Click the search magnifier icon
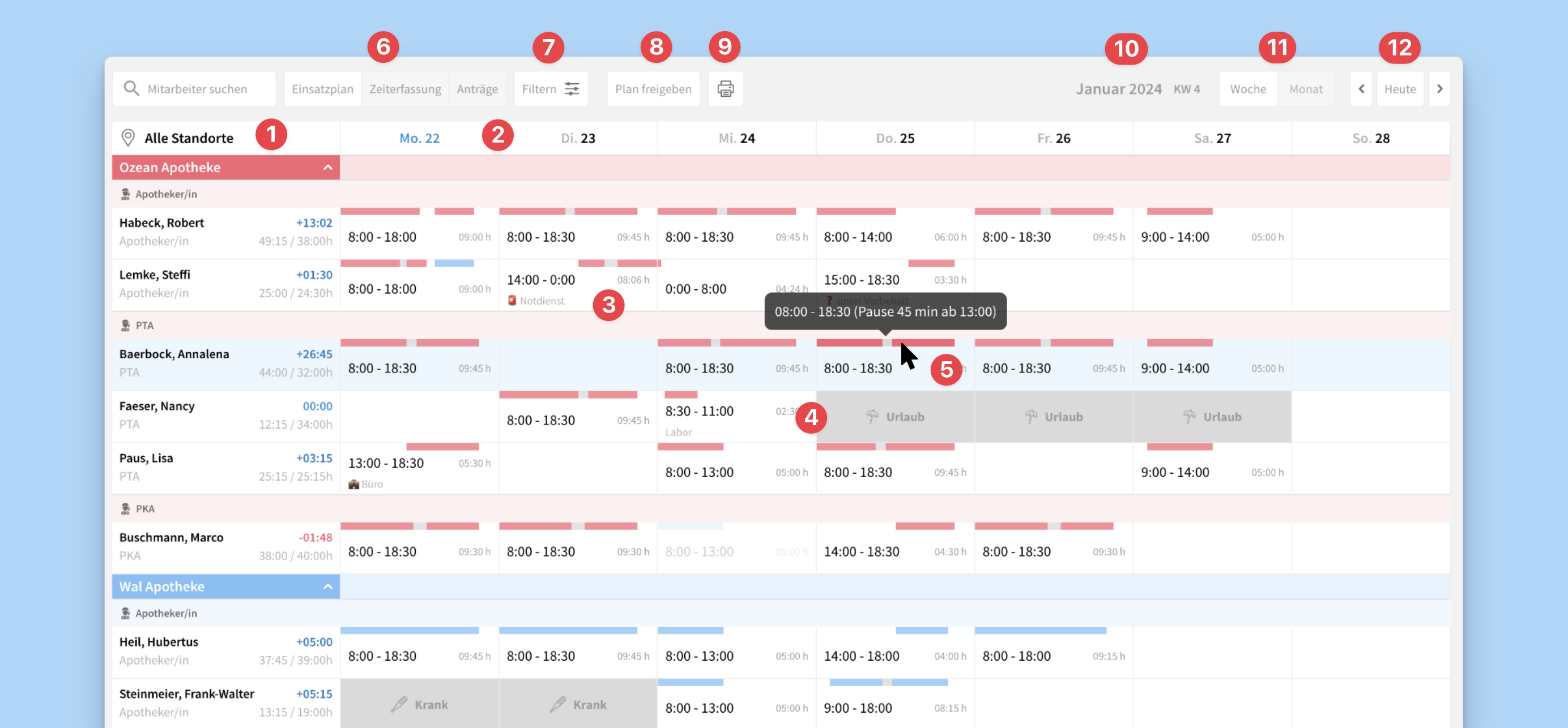Image resolution: width=1568 pixels, height=728 pixels. (131, 89)
